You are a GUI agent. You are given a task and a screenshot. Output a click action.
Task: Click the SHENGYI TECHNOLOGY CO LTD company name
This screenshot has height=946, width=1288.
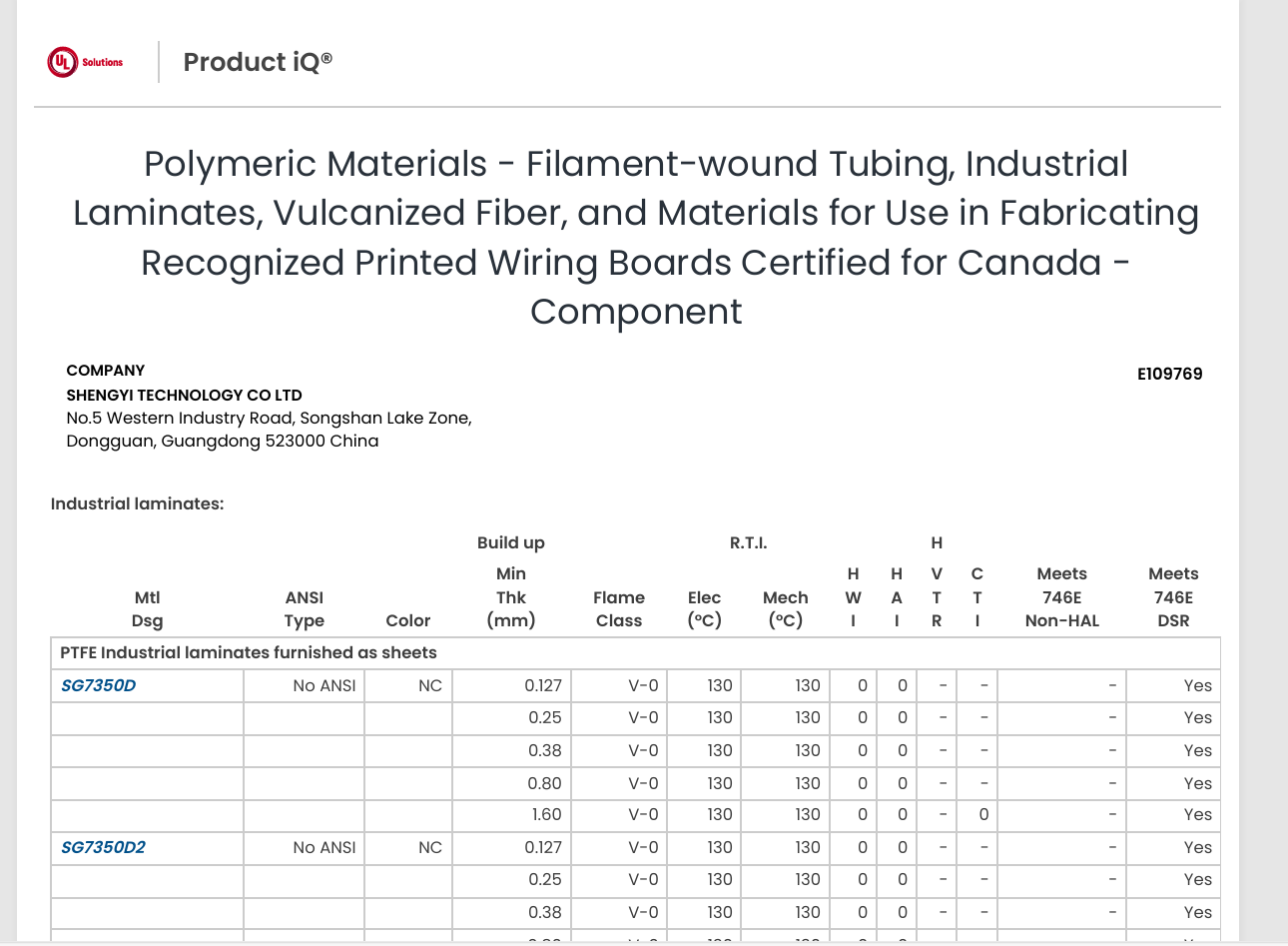pos(184,395)
